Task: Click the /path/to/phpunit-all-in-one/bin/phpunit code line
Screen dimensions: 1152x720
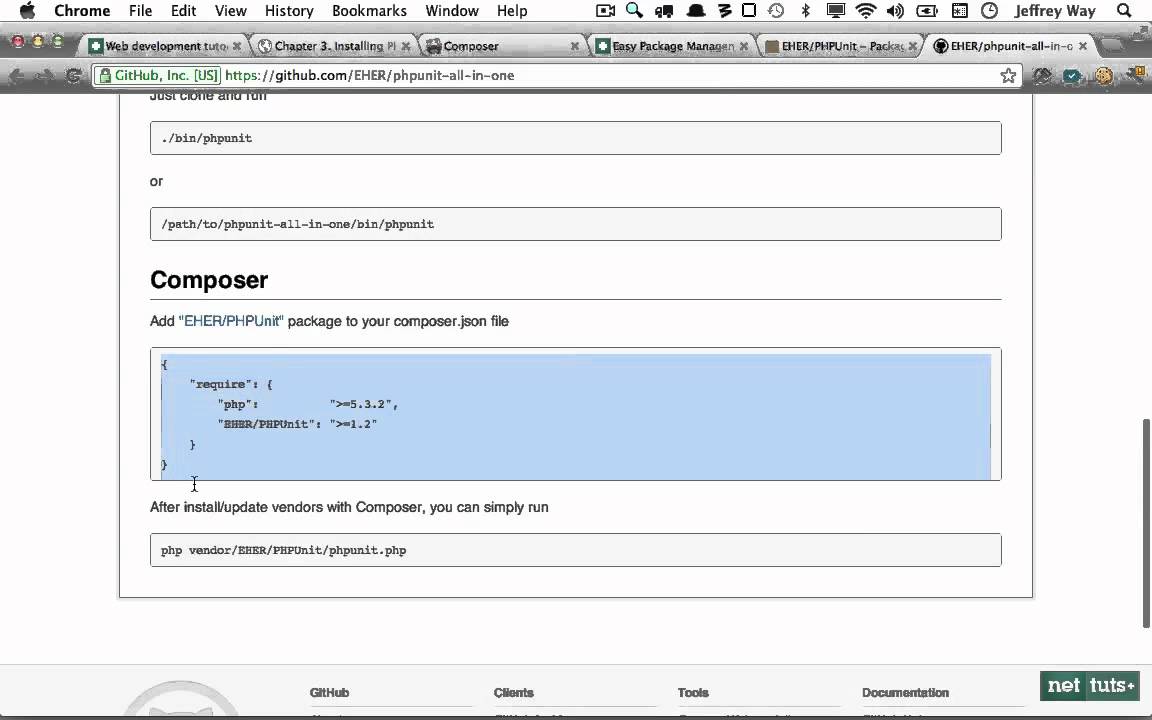Action: click(x=298, y=224)
